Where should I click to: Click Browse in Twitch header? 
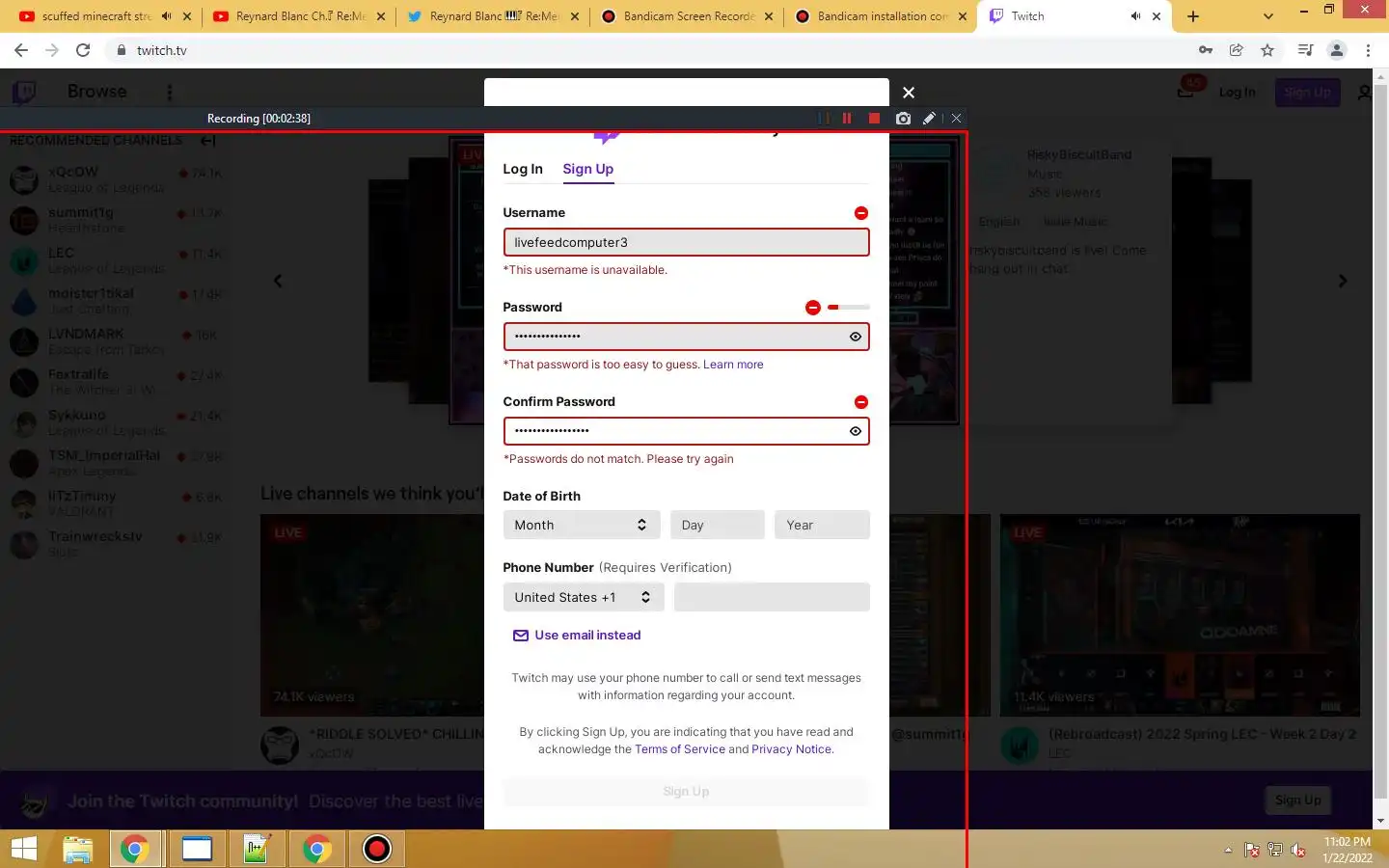pos(96,92)
